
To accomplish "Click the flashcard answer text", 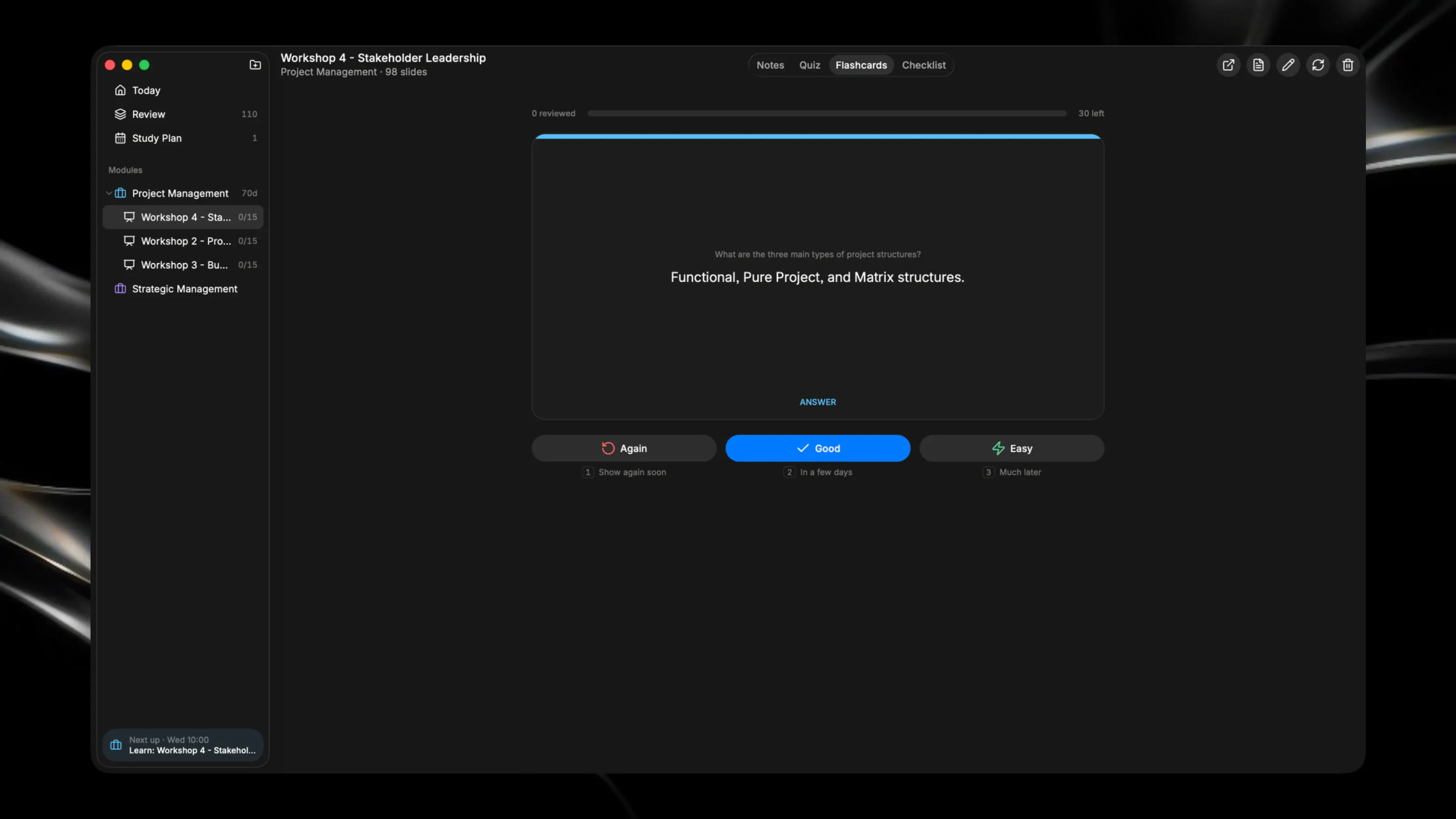I will (x=817, y=277).
